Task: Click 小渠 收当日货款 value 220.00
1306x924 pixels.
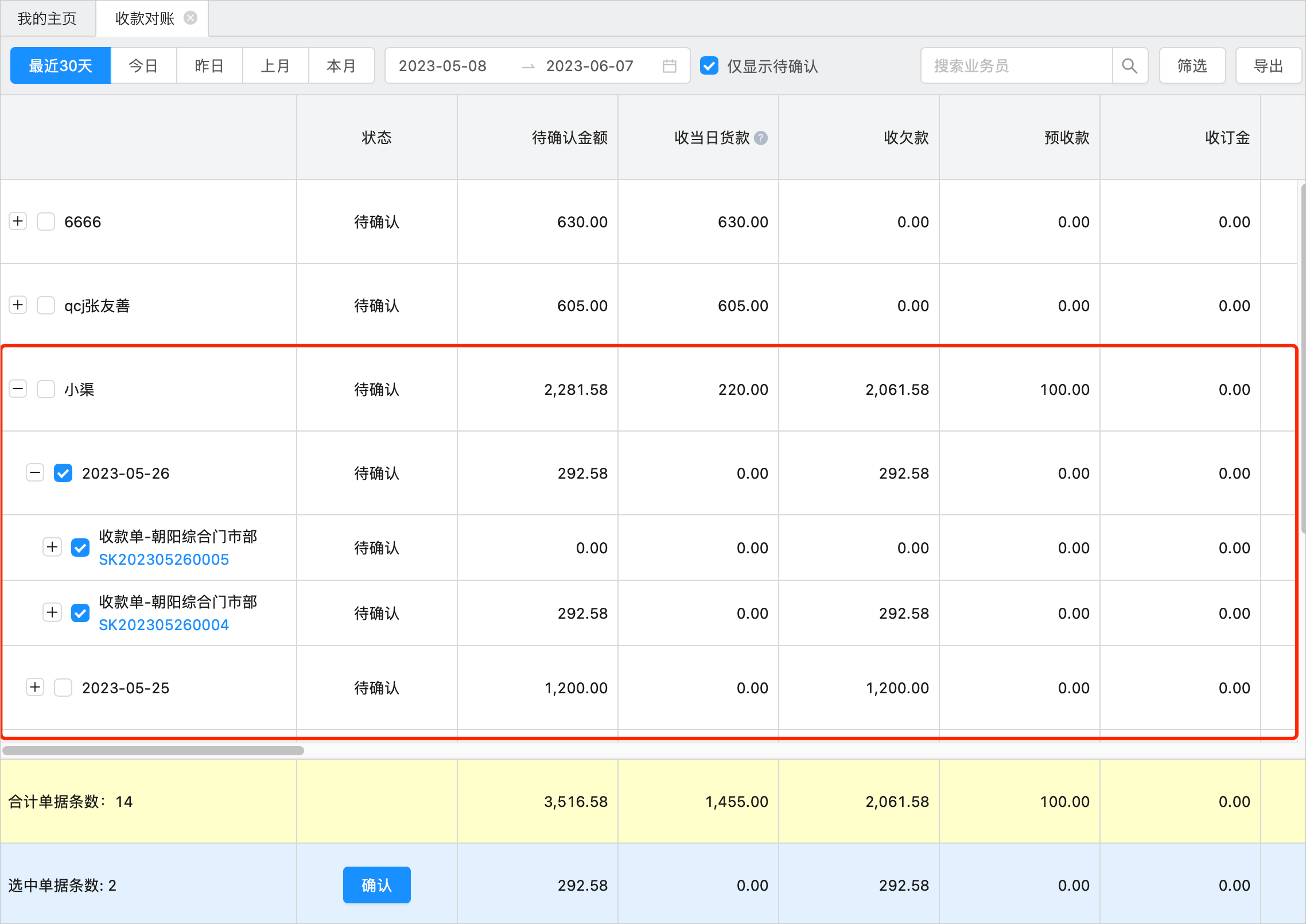Action: click(x=743, y=390)
